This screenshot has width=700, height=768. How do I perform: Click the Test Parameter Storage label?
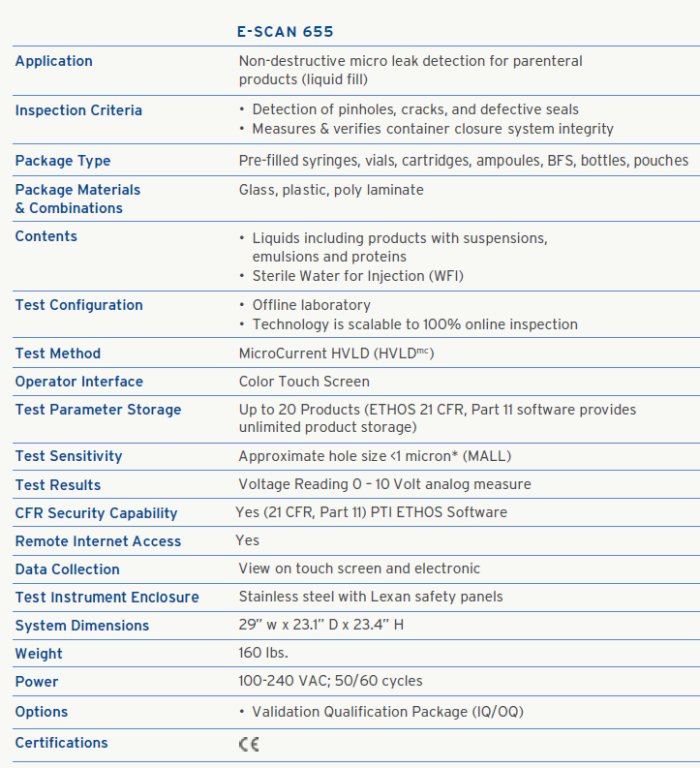click(98, 409)
